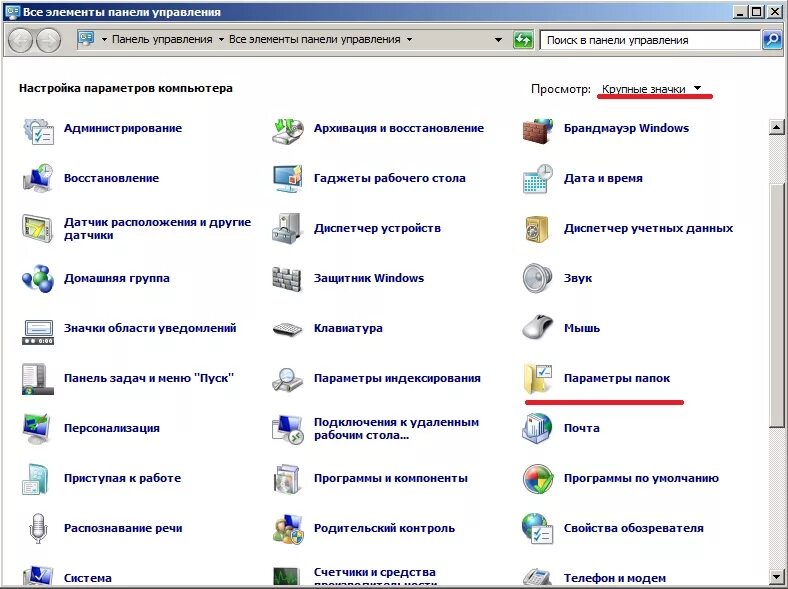This screenshot has width=788, height=589.
Task: Open Свойства обозревателя text link
Action: click(634, 528)
